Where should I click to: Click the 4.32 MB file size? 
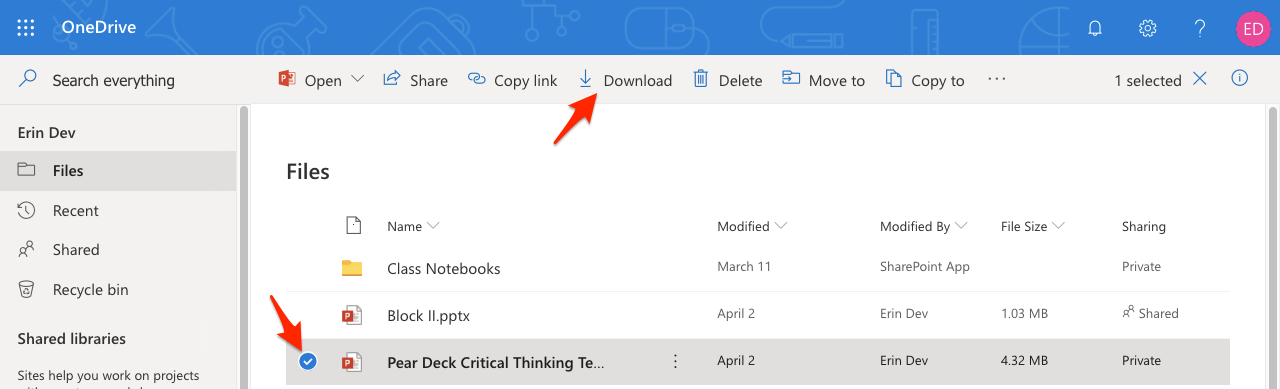coord(1024,360)
